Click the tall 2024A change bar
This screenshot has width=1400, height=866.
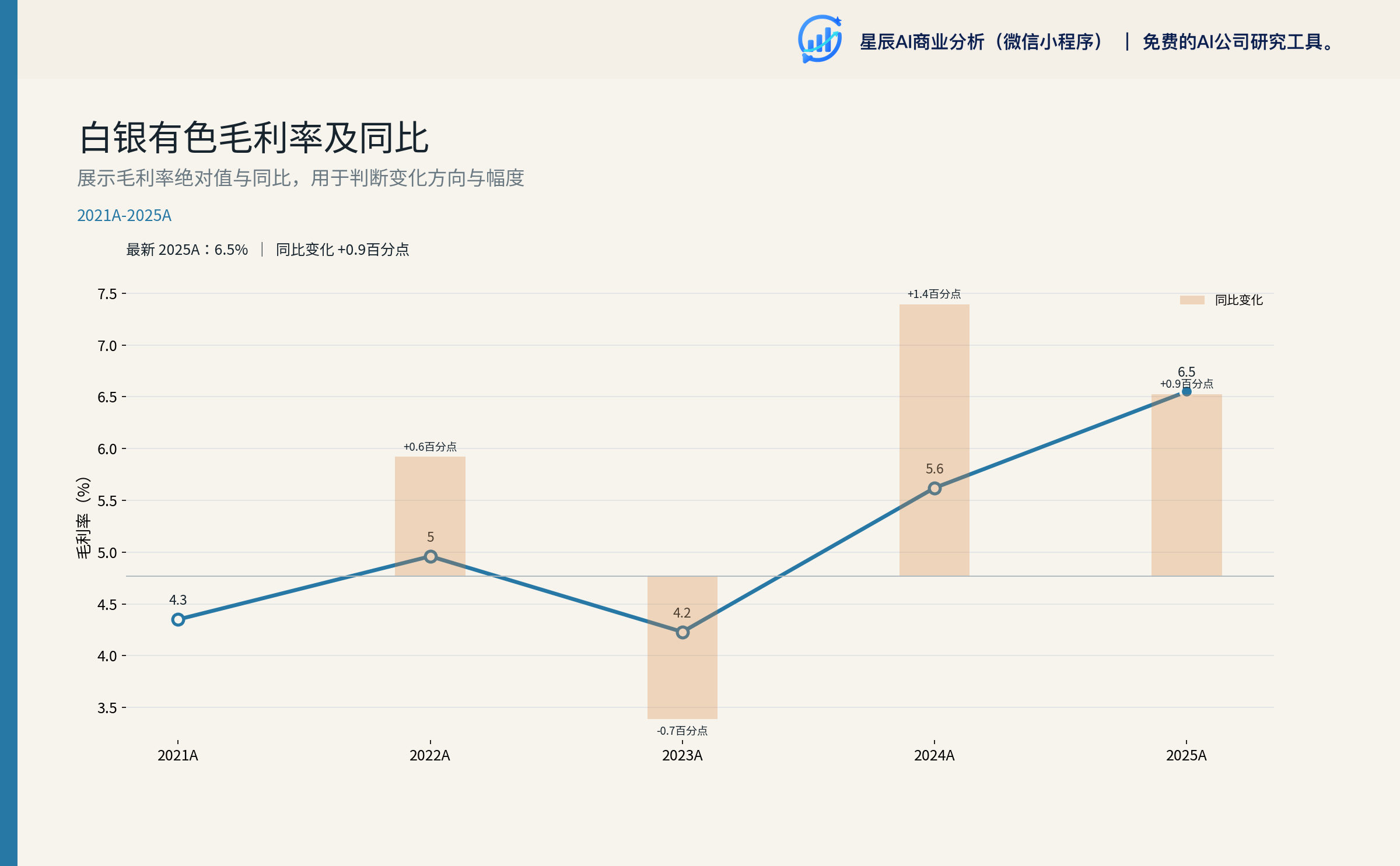(x=935, y=440)
